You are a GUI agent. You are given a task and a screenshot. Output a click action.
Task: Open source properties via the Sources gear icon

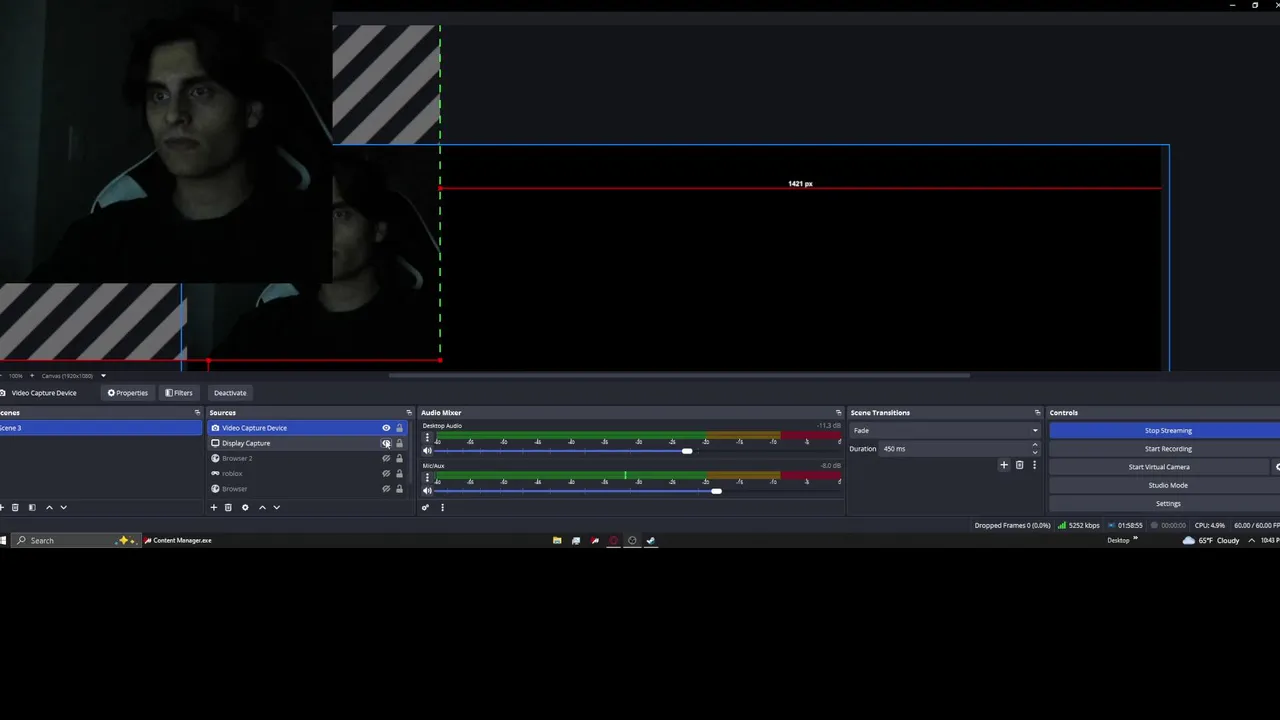pos(245,507)
